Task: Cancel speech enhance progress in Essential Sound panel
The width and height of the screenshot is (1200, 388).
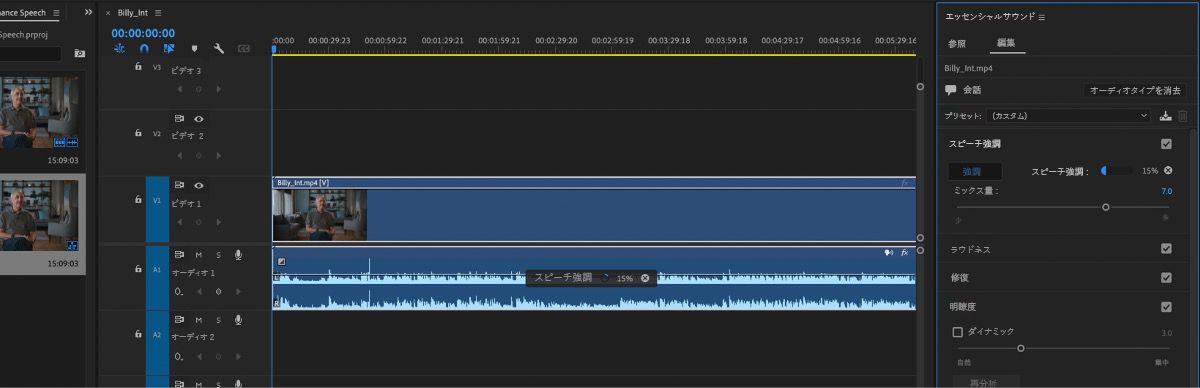Action: pos(1168,171)
